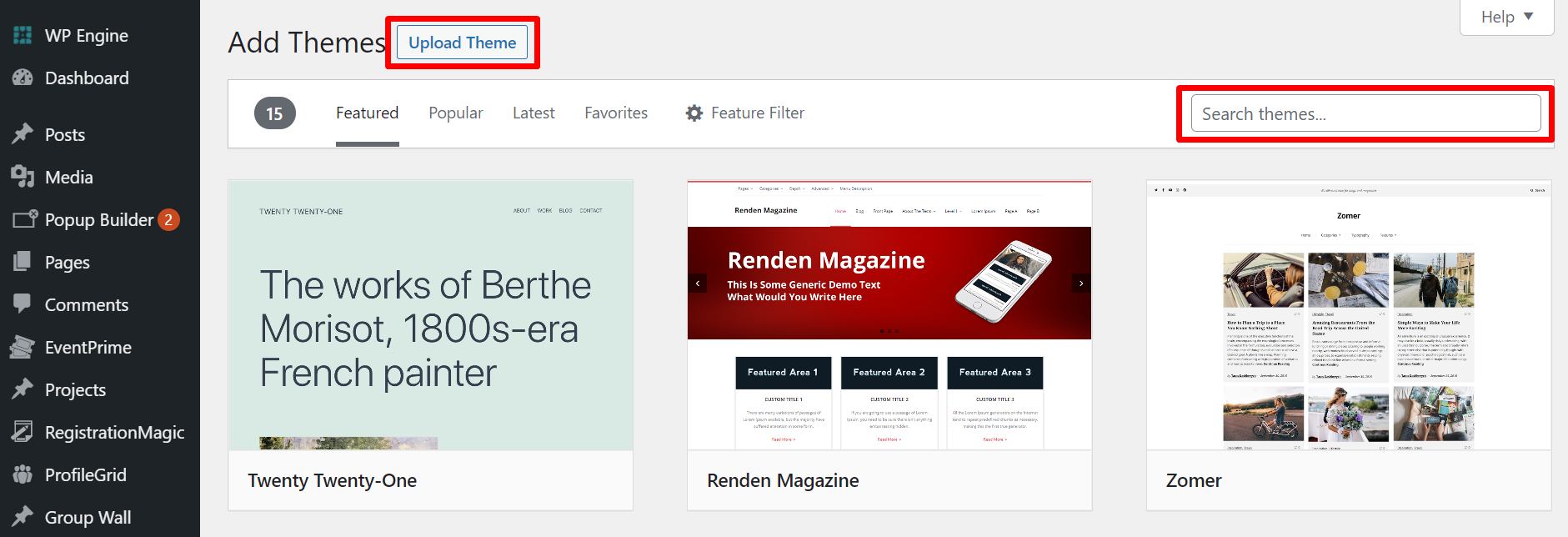Click the Media library icon
This screenshot has height=537, width=1568.
pyautogui.click(x=23, y=176)
